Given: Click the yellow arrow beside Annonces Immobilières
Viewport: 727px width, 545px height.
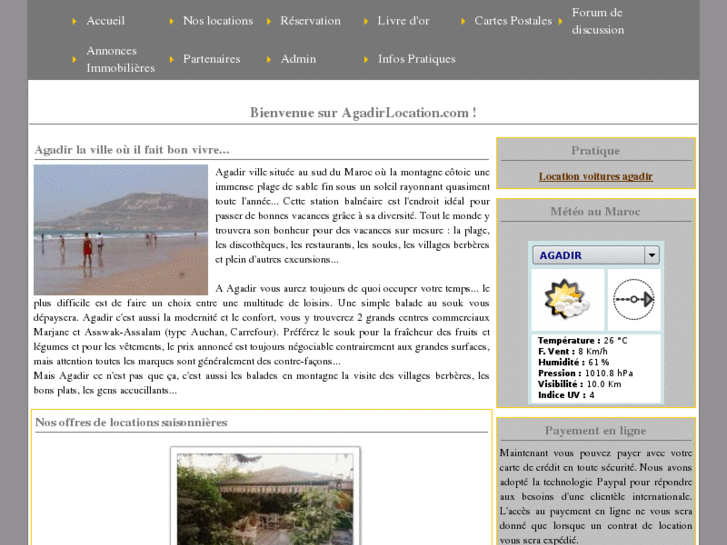Looking at the screenshot, I should point(74,59).
